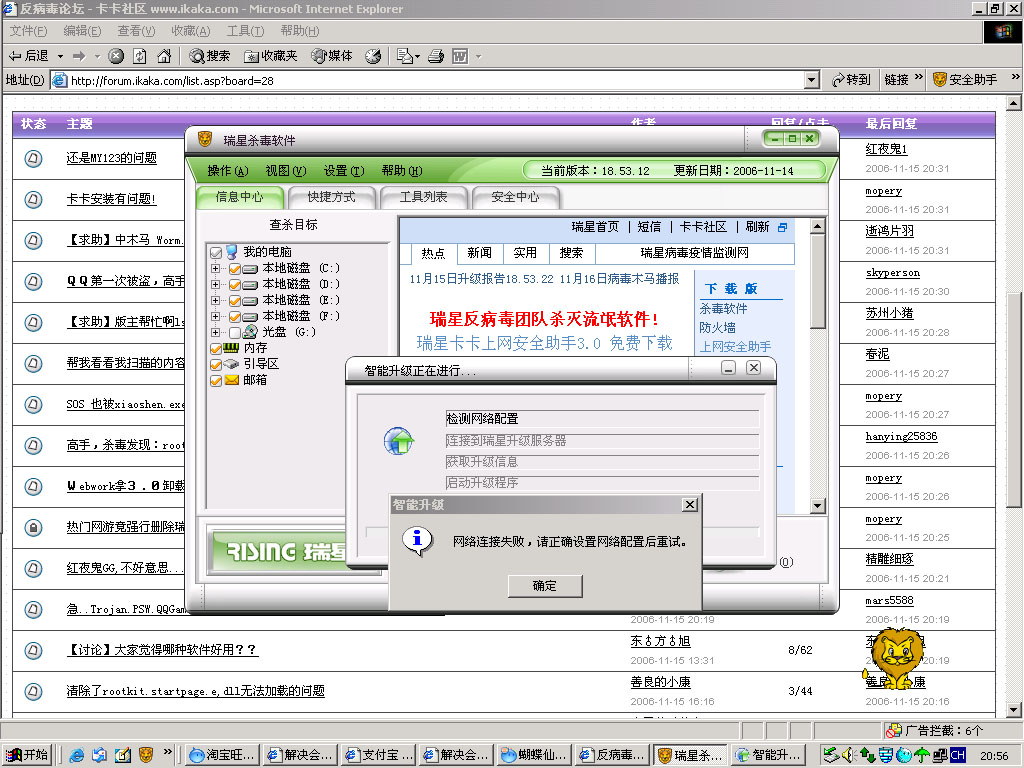Image resolution: width=1024 pixels, height=768 pixels.
Task: Switch to the 安全中心 tab
Action: click(515, 197)
